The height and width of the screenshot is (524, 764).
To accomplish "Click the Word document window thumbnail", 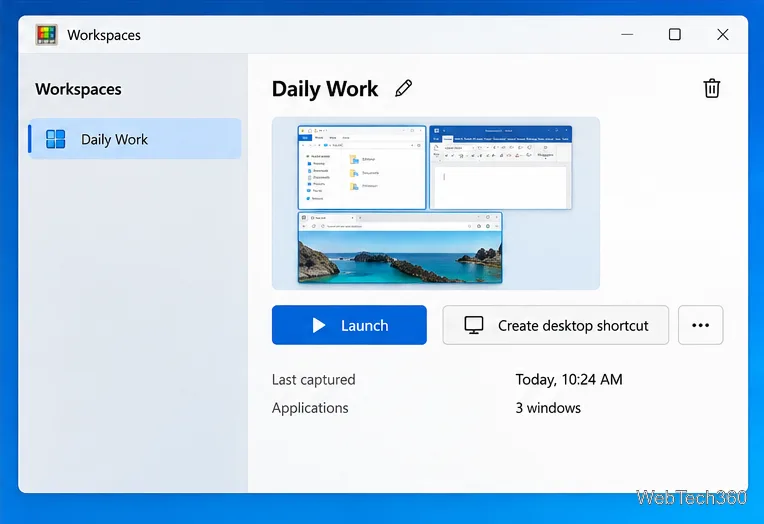I will pos(500,167).
